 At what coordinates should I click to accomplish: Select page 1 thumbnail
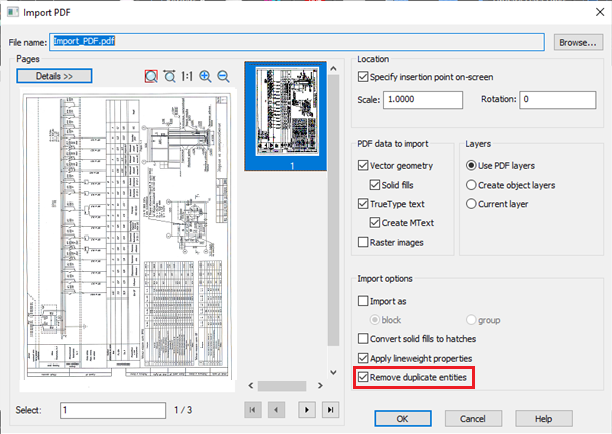[288, 111]
